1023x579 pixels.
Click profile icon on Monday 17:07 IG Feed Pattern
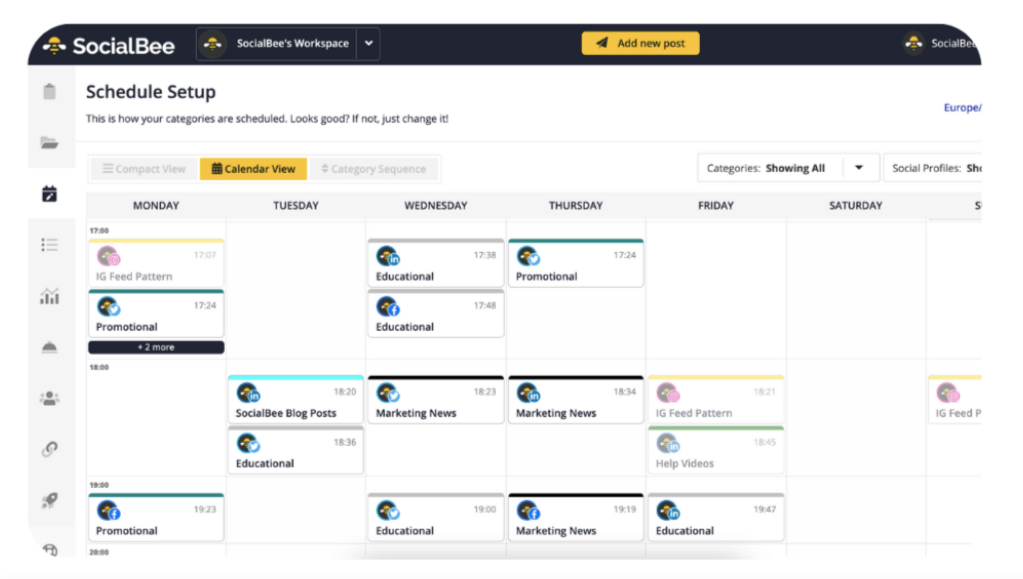click(108, 256)
